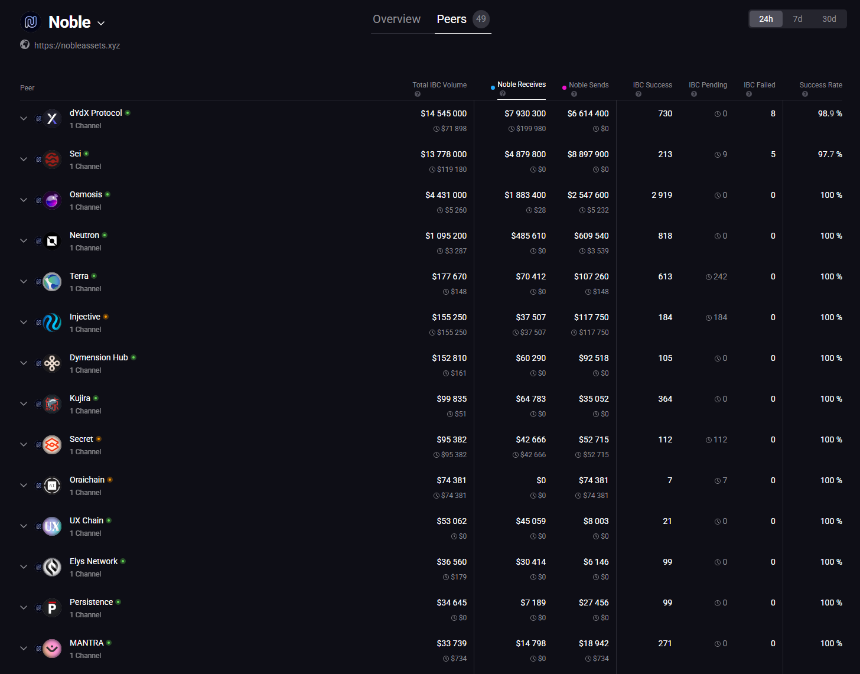Click the dYdX Protocol logo

click(52, 118)
